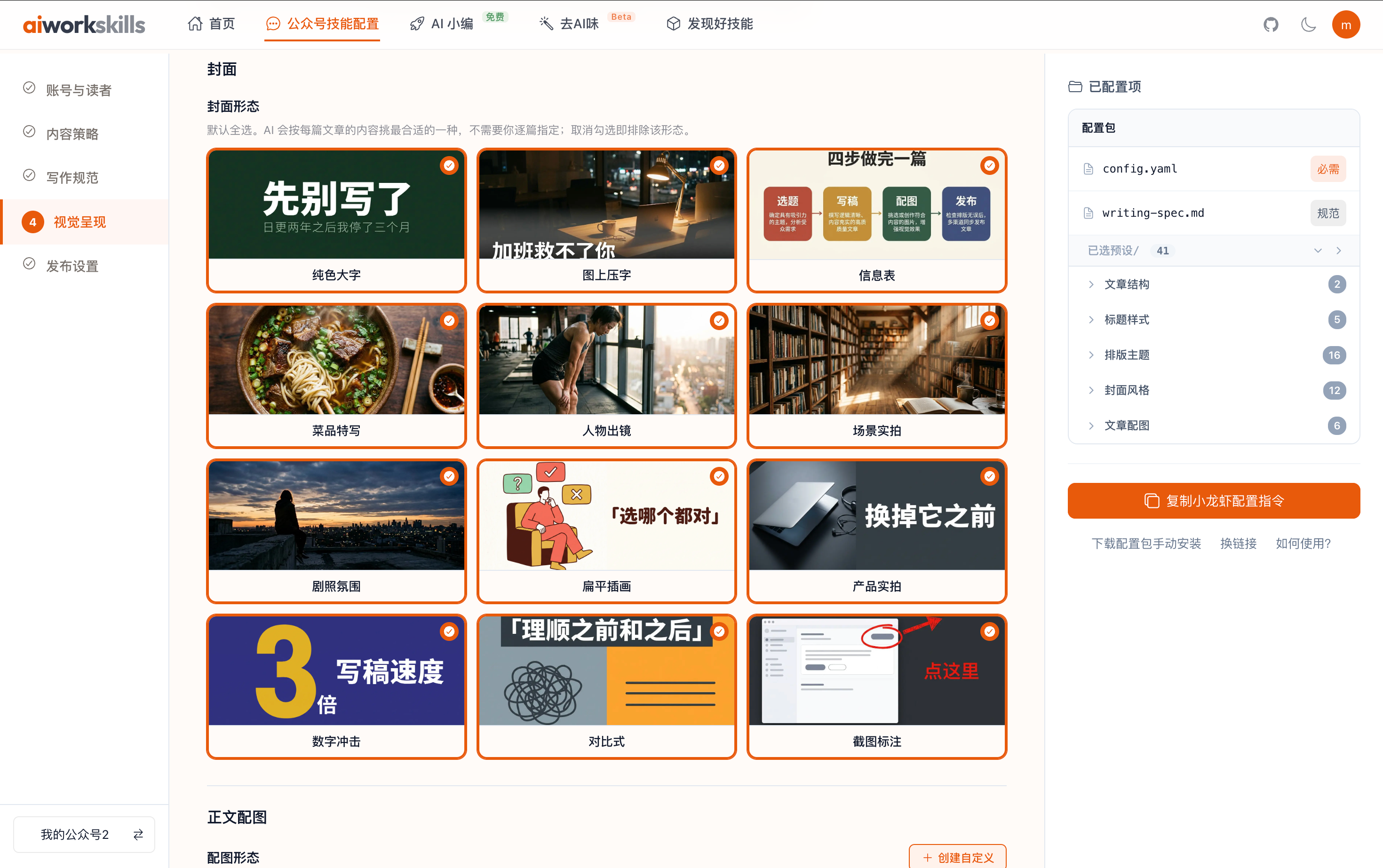Uncheck the 纯色大字 cover style
Image resolution: width=1383 pixels, height=868 pixels.
click(449, 166)
